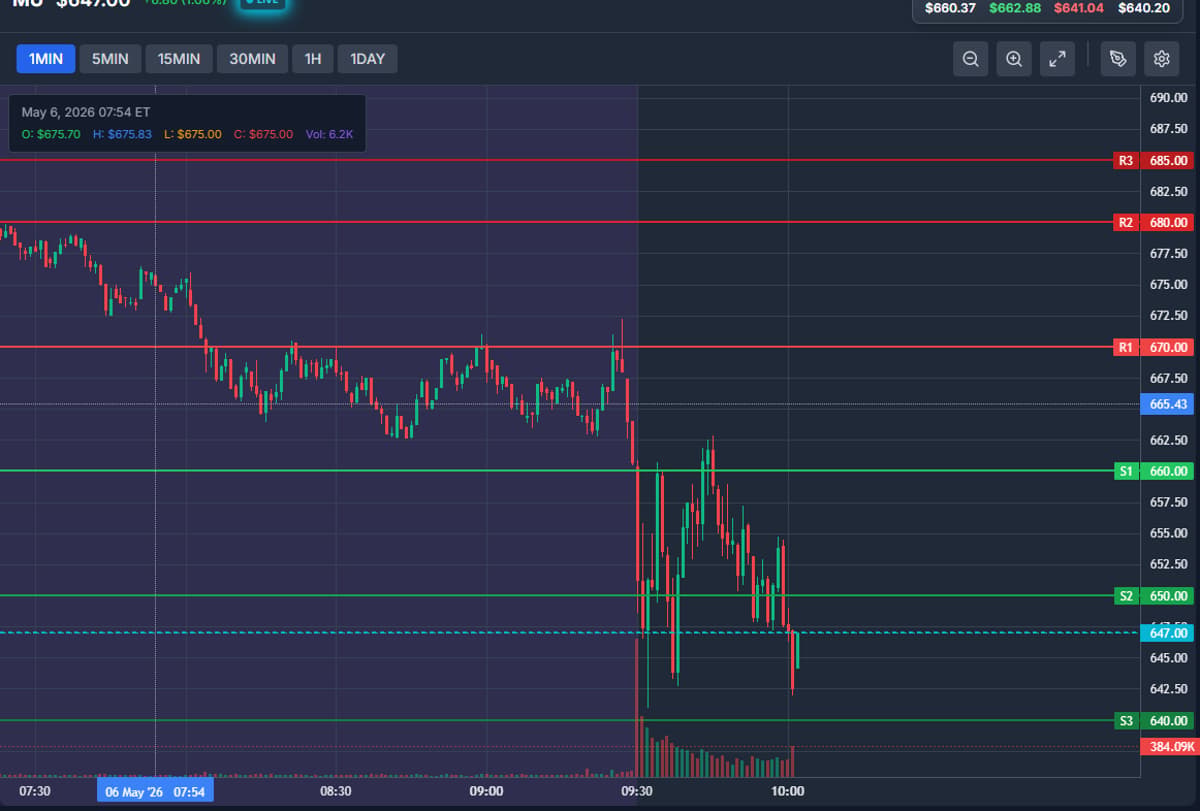The image size is (1200, 811).
Task: Click the 08:30 time axis label
Action: [335, 791]
